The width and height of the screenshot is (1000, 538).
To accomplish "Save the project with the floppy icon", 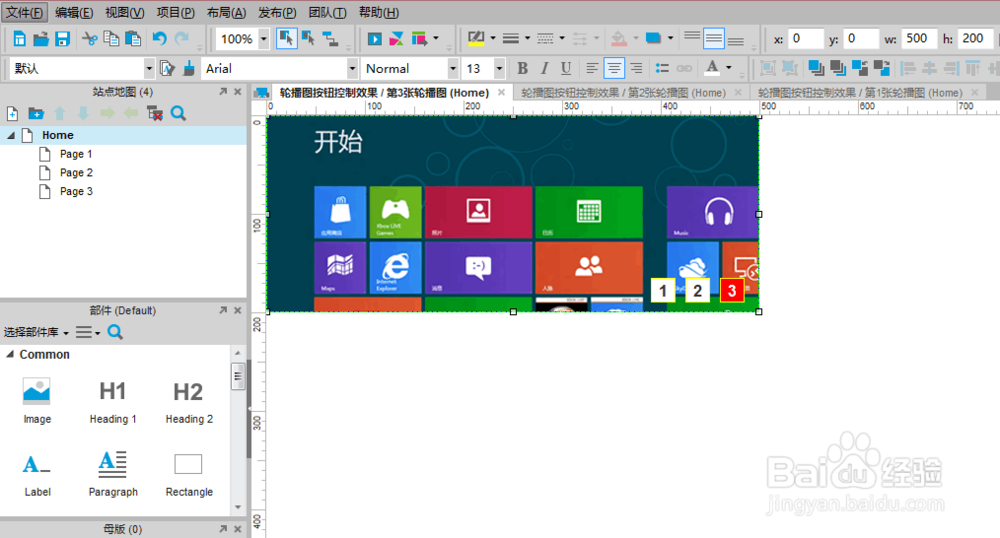I will click(x=62, y=40).
